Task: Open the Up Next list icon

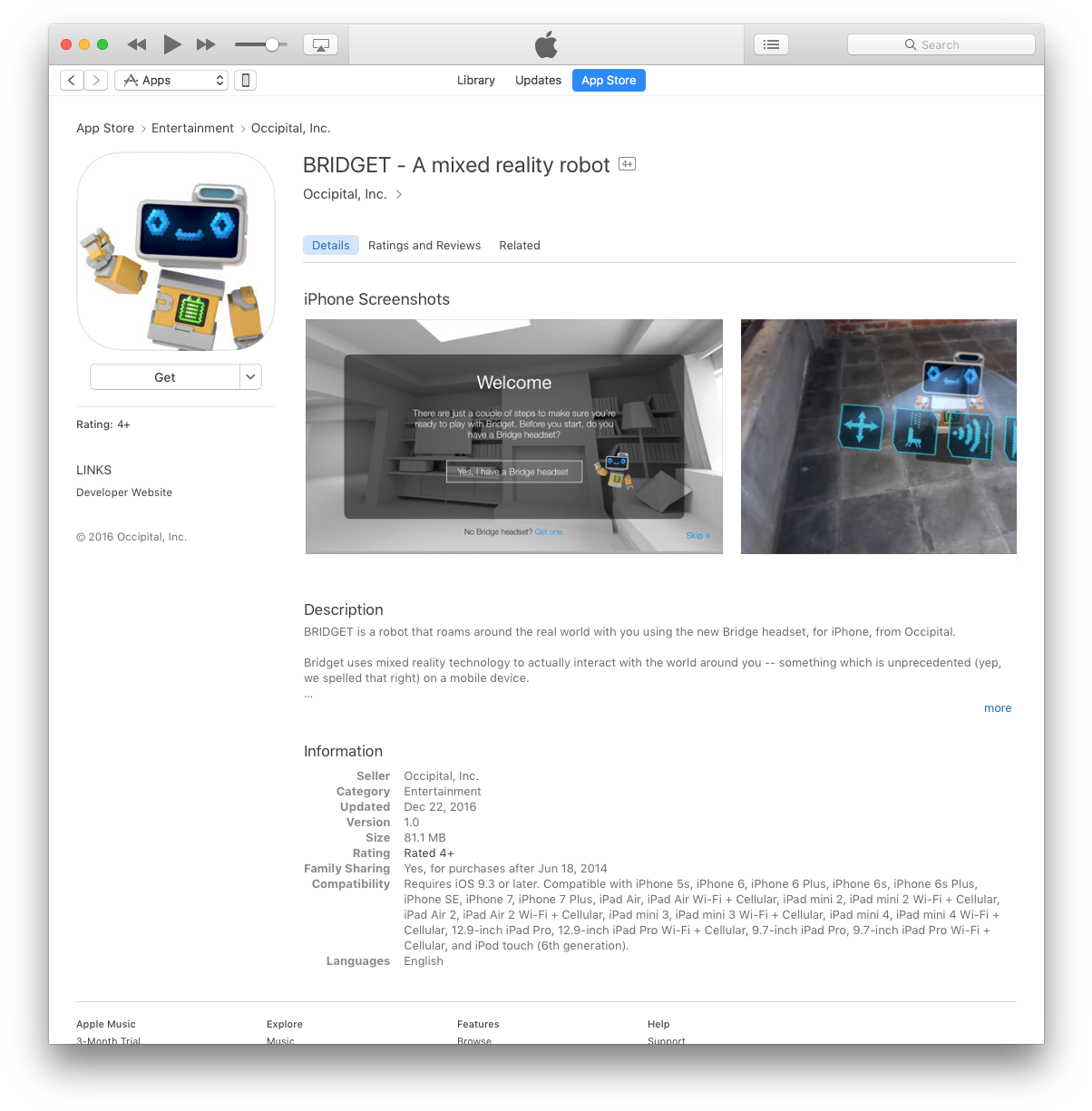Action: coord(771,44)
